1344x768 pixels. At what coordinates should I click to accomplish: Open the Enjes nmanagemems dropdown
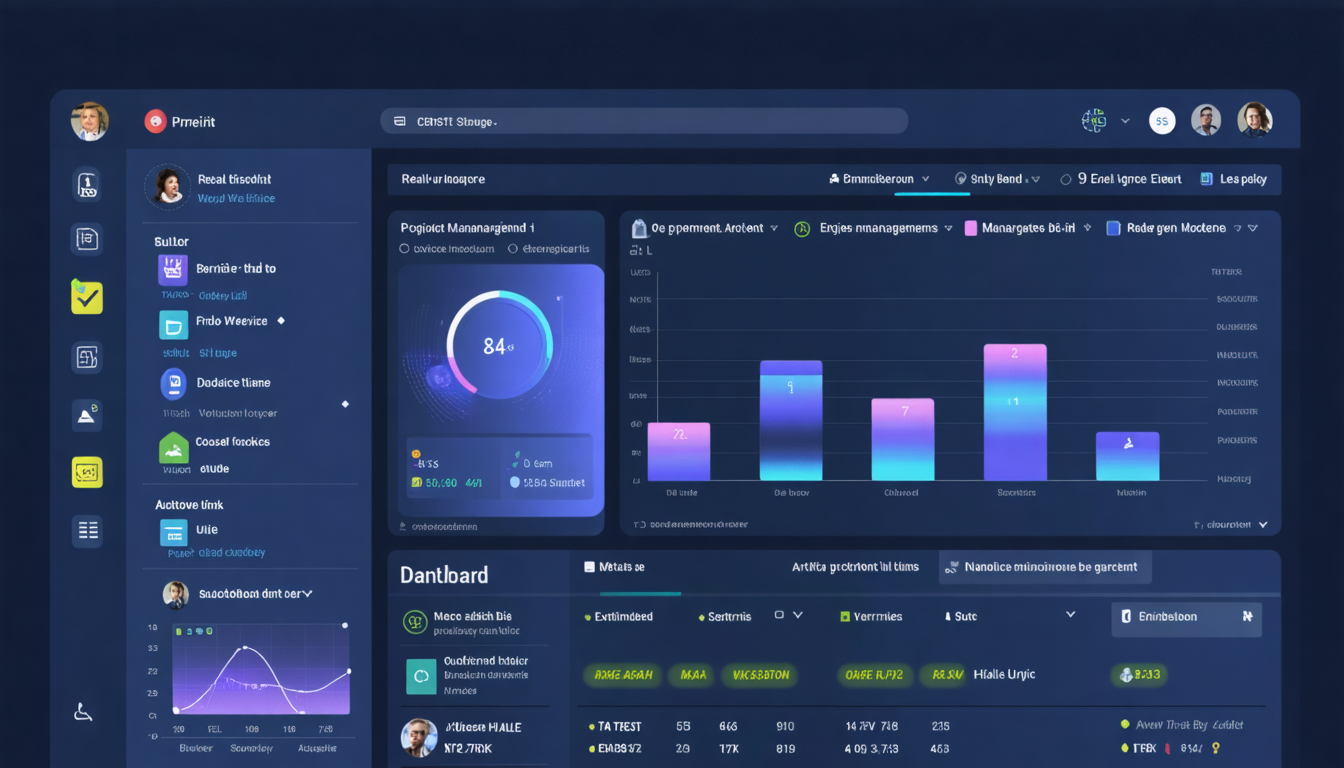947,229
